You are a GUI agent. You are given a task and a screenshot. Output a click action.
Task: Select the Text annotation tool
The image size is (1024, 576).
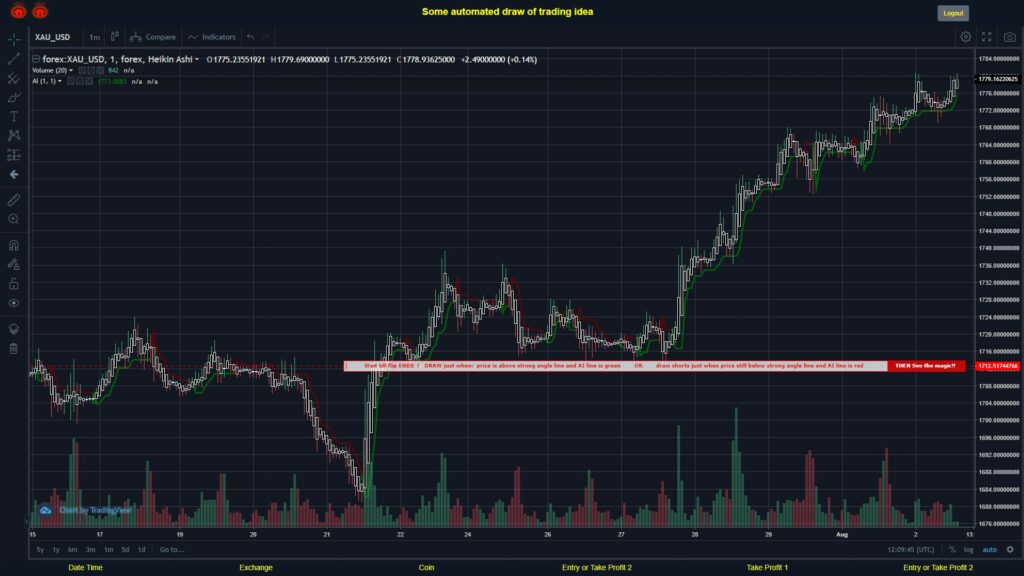14,116
